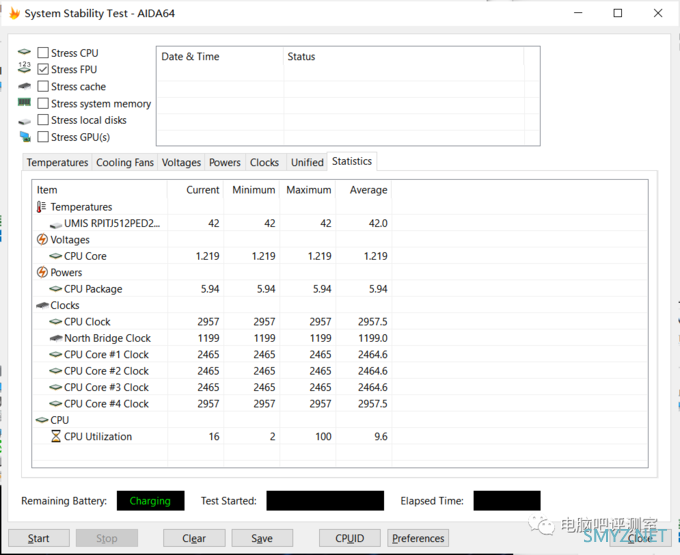The width and height of the screenshot is (680, 555).
Task: Click the thermometer icon in Temperatures row
Action: pos(41,207)
